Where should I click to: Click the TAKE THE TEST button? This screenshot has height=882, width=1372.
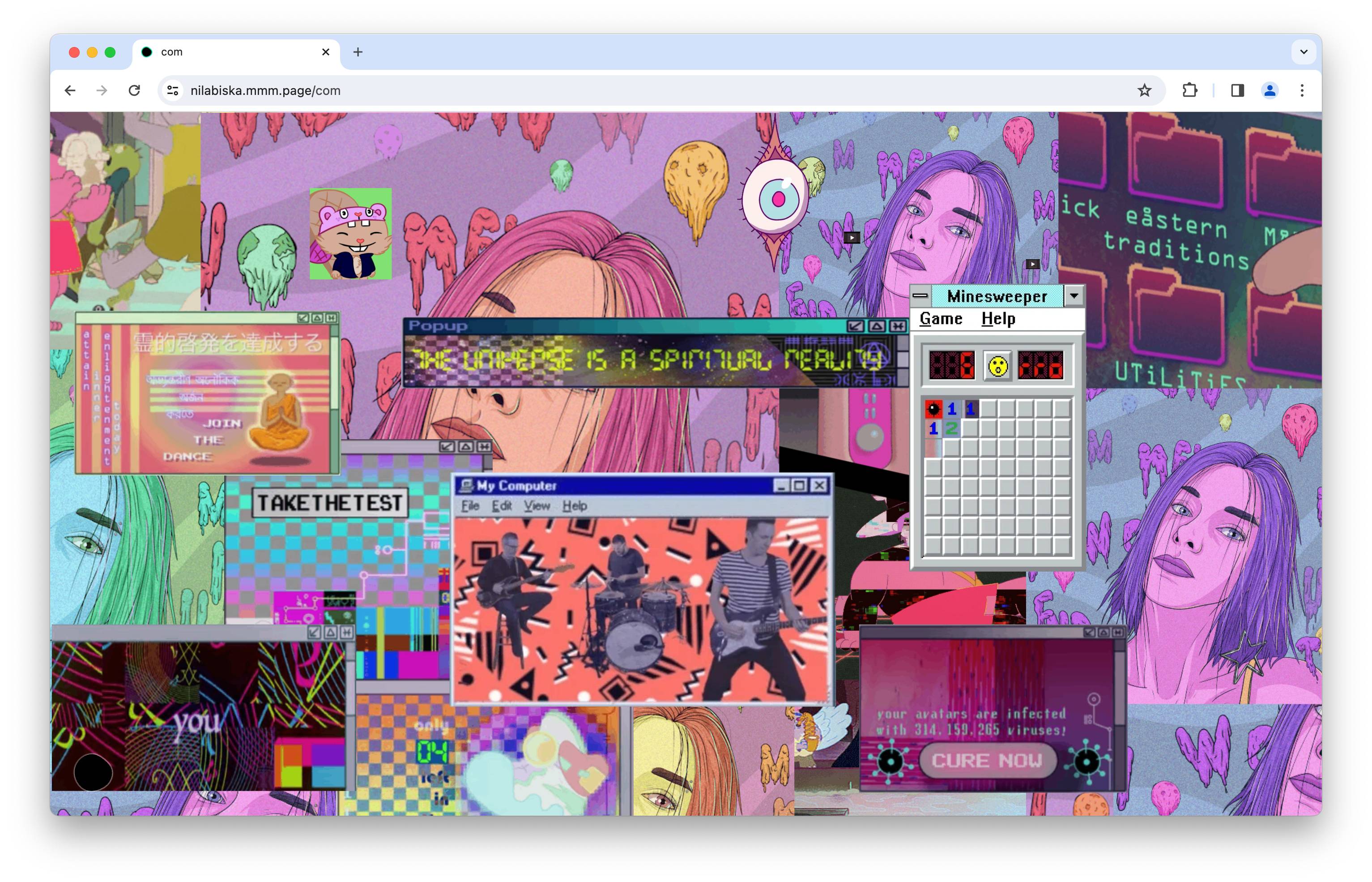click(330, 503)
